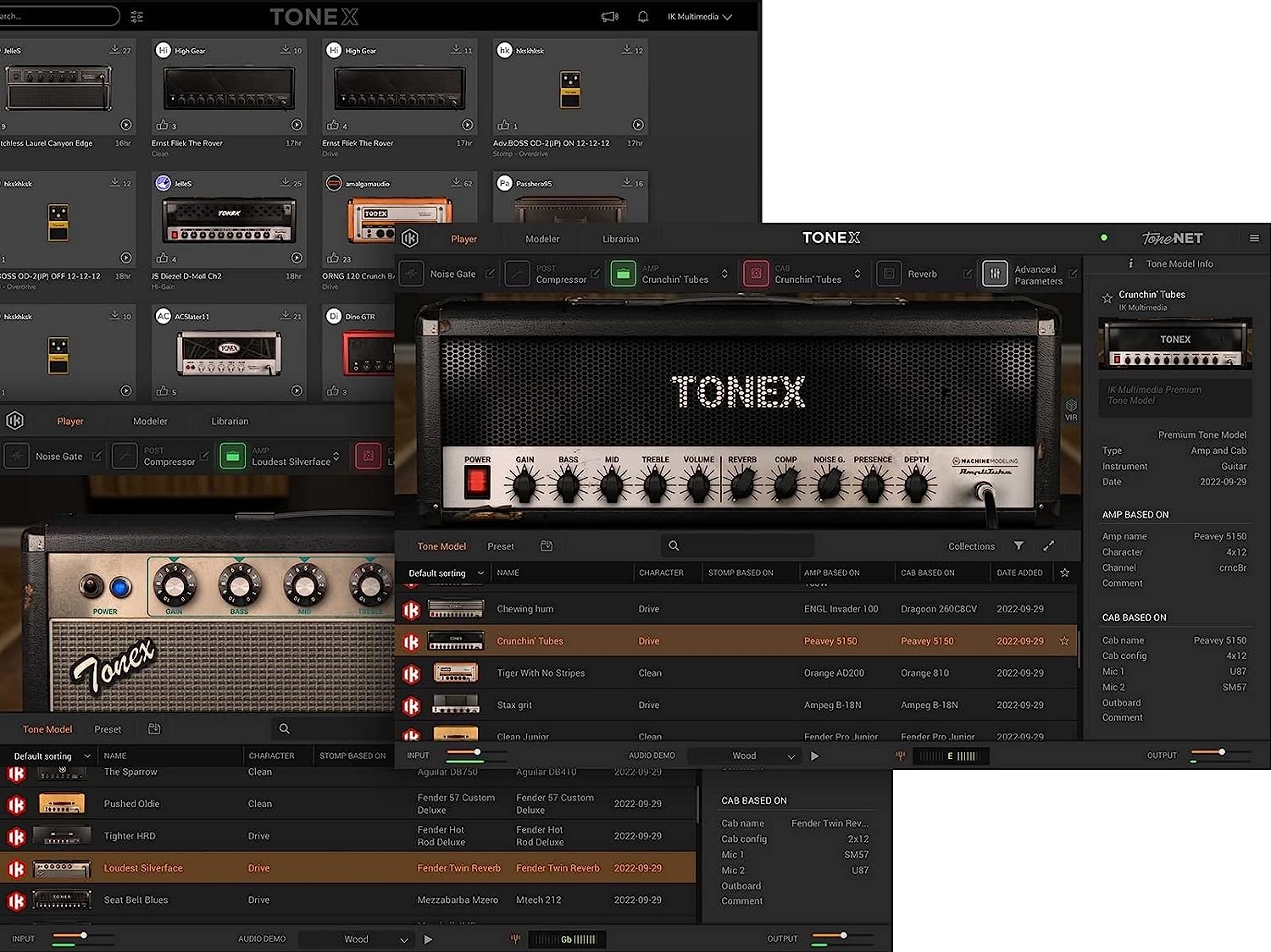
Task: Open AMP Crunchin' Tubes selector arrows
Action: click(x=724, y=274)
